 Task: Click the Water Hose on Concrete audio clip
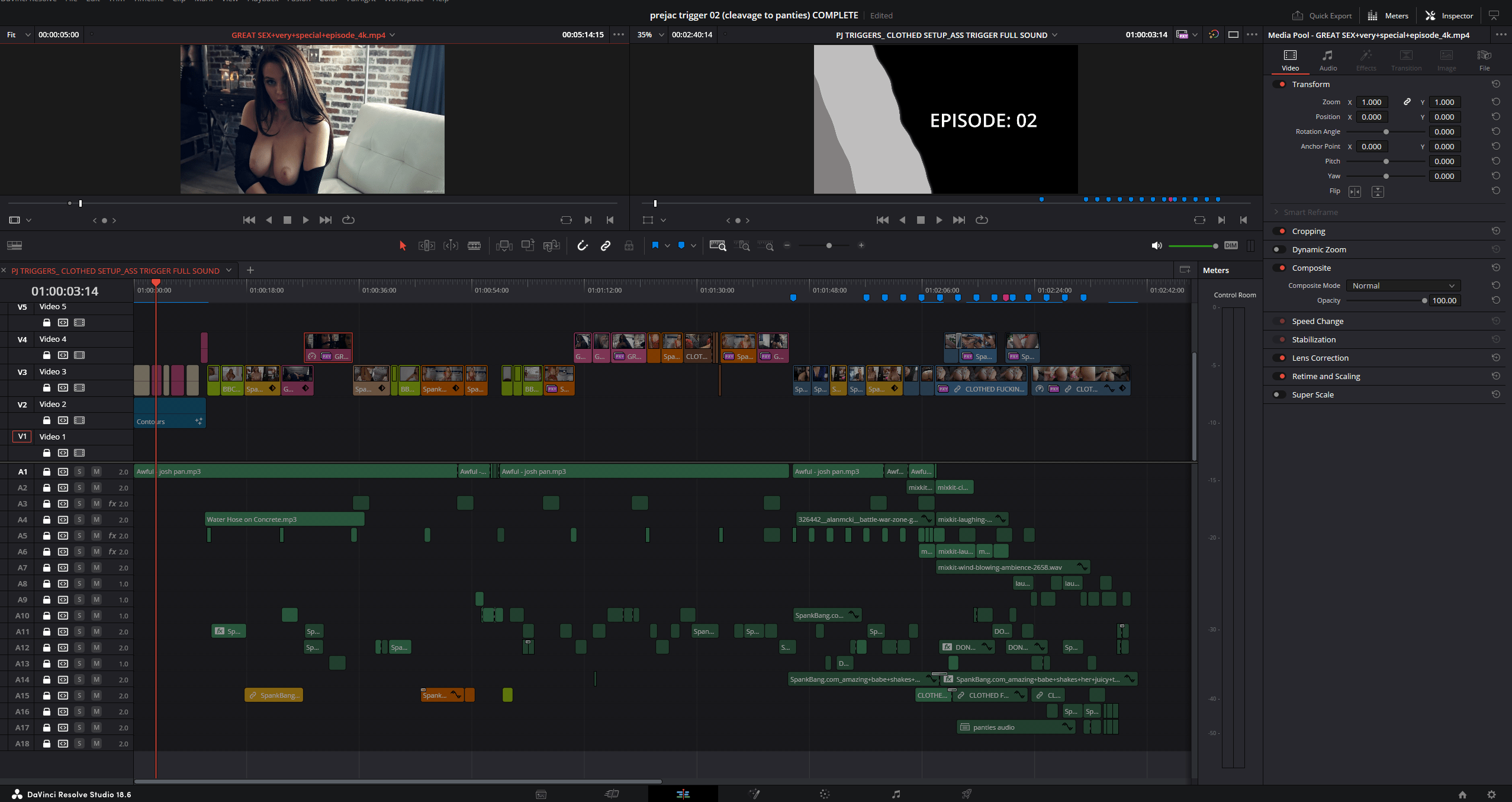[x=284, y=519]
